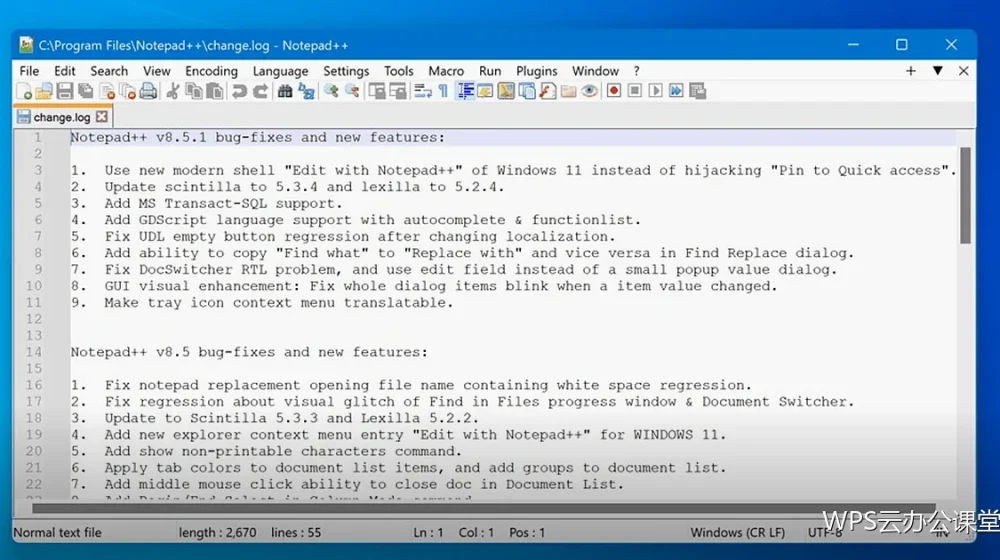1000x560 pixels.
Task: Open the File menu
Action: click(x=29, y=71)
